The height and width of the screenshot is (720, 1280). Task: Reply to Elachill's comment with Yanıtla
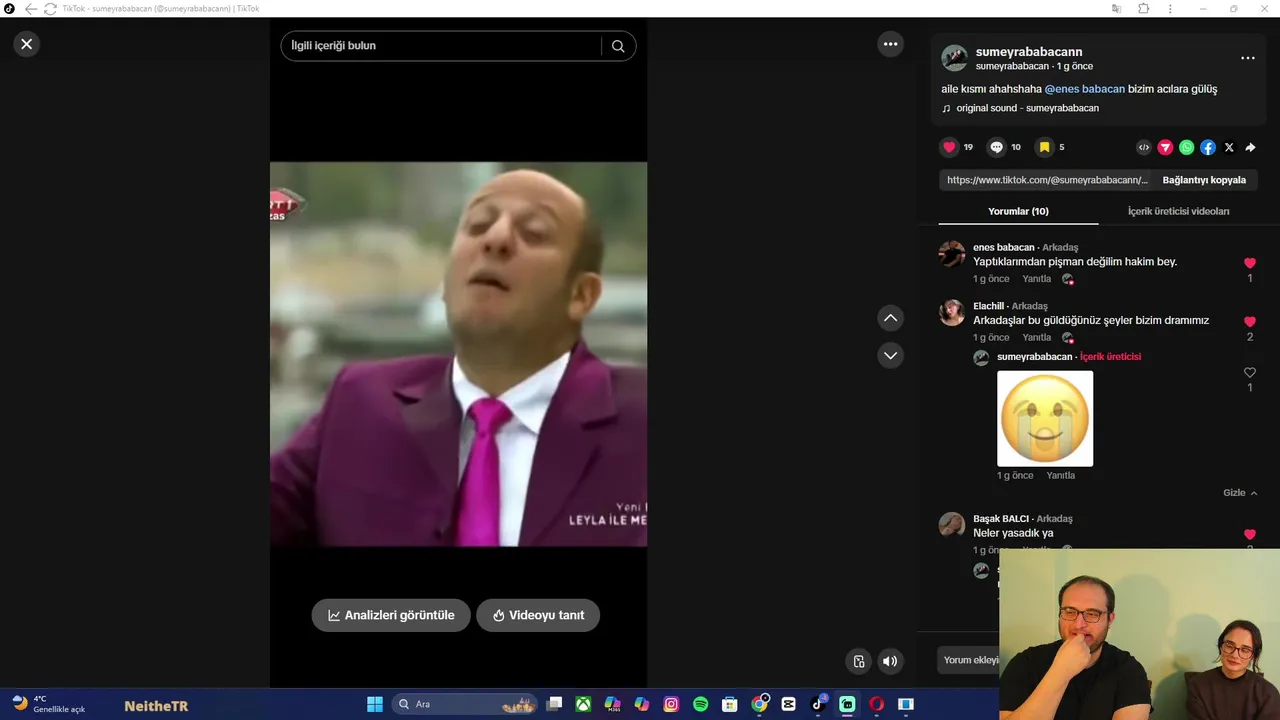(x=1036, y=338)
